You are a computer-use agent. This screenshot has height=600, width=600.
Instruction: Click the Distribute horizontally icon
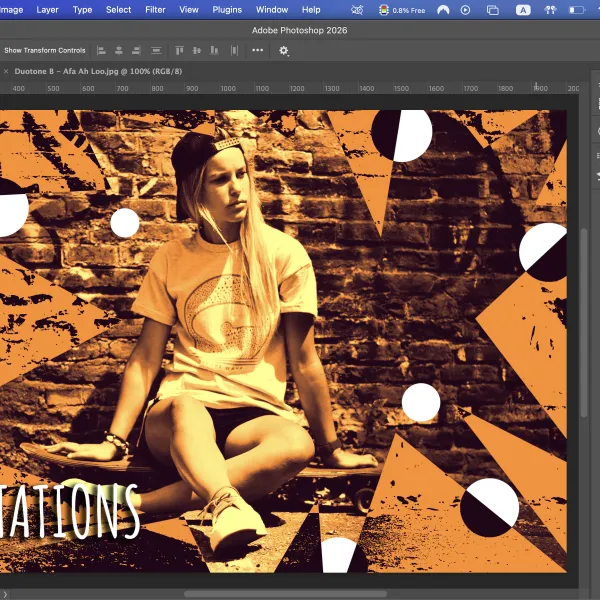(x=234, y=51)
